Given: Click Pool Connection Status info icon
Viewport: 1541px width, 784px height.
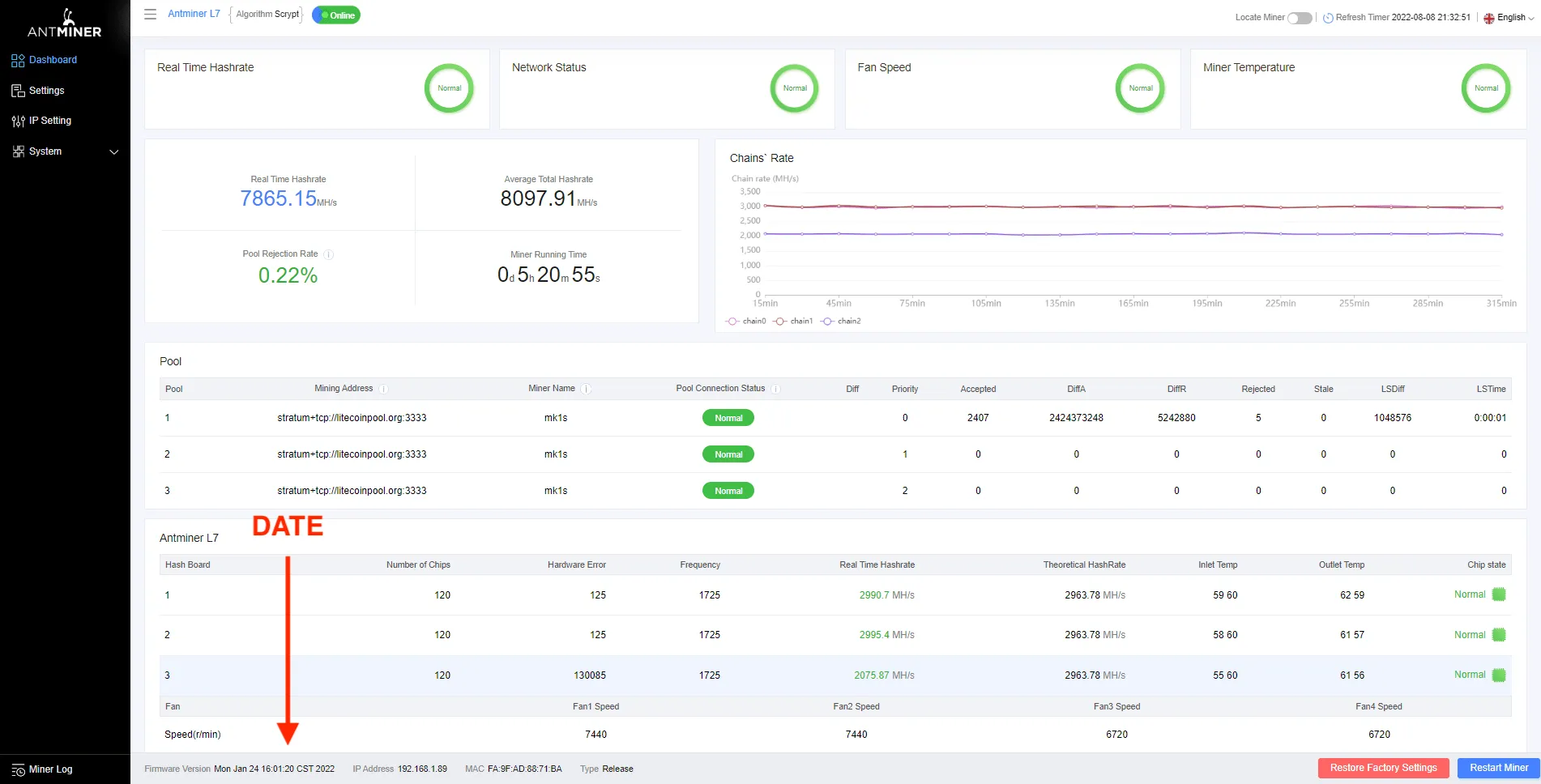Looking at the screenshot, I should pos(775,389).
